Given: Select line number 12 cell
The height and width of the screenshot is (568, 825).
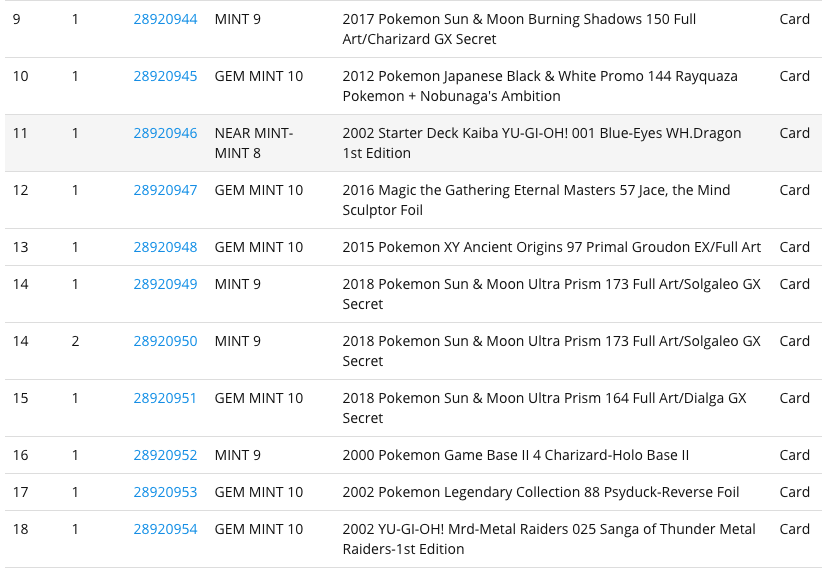Looking at the screenshot, I should tap(21, 190).
